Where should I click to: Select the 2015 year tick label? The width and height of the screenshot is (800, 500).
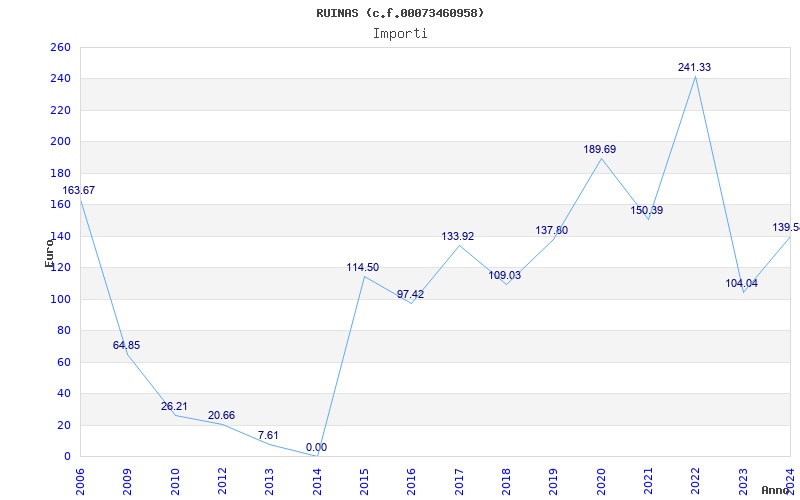pos(364,482)
